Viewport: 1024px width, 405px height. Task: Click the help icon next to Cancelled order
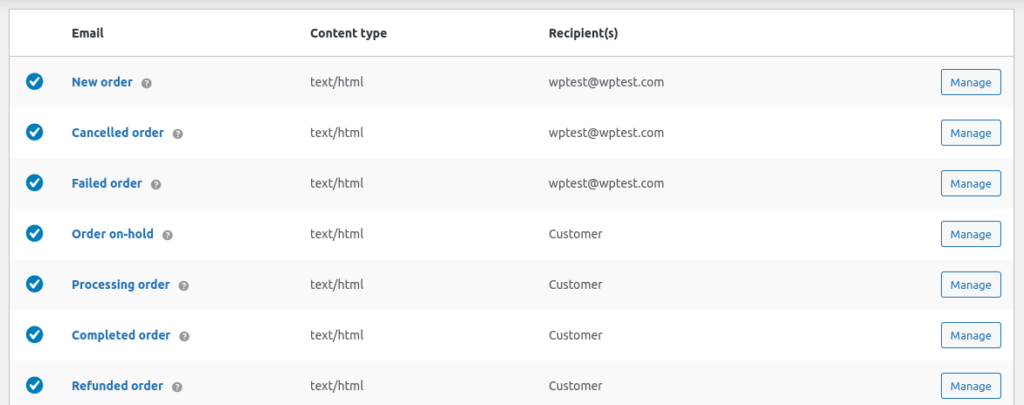pos(178,133)
